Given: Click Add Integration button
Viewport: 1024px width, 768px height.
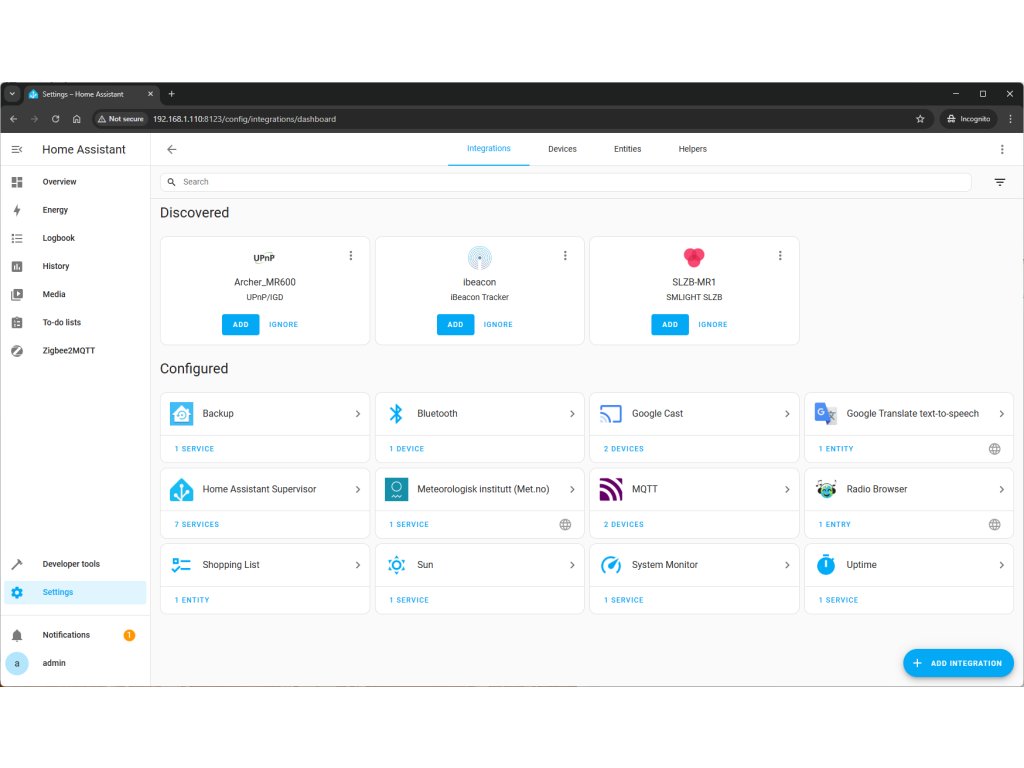Looking at the screenshot, I should (x=958, y=663).
